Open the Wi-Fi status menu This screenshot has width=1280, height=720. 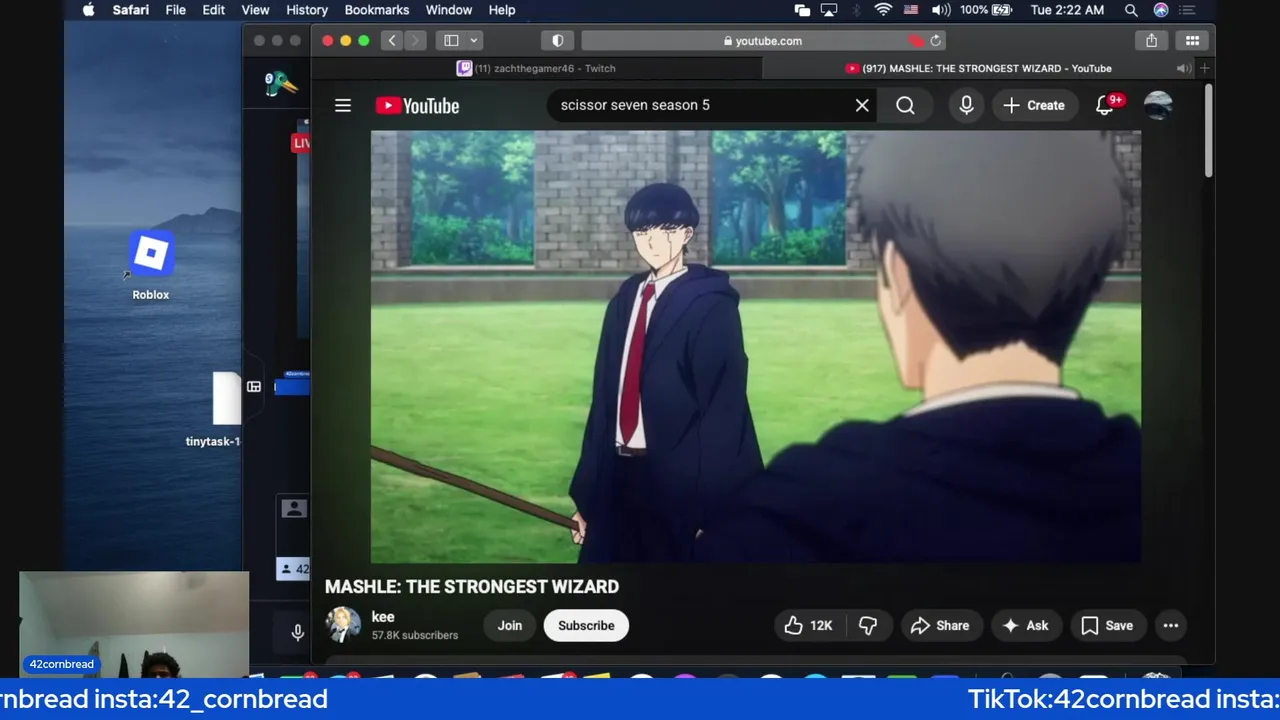[x=883, y=10]
